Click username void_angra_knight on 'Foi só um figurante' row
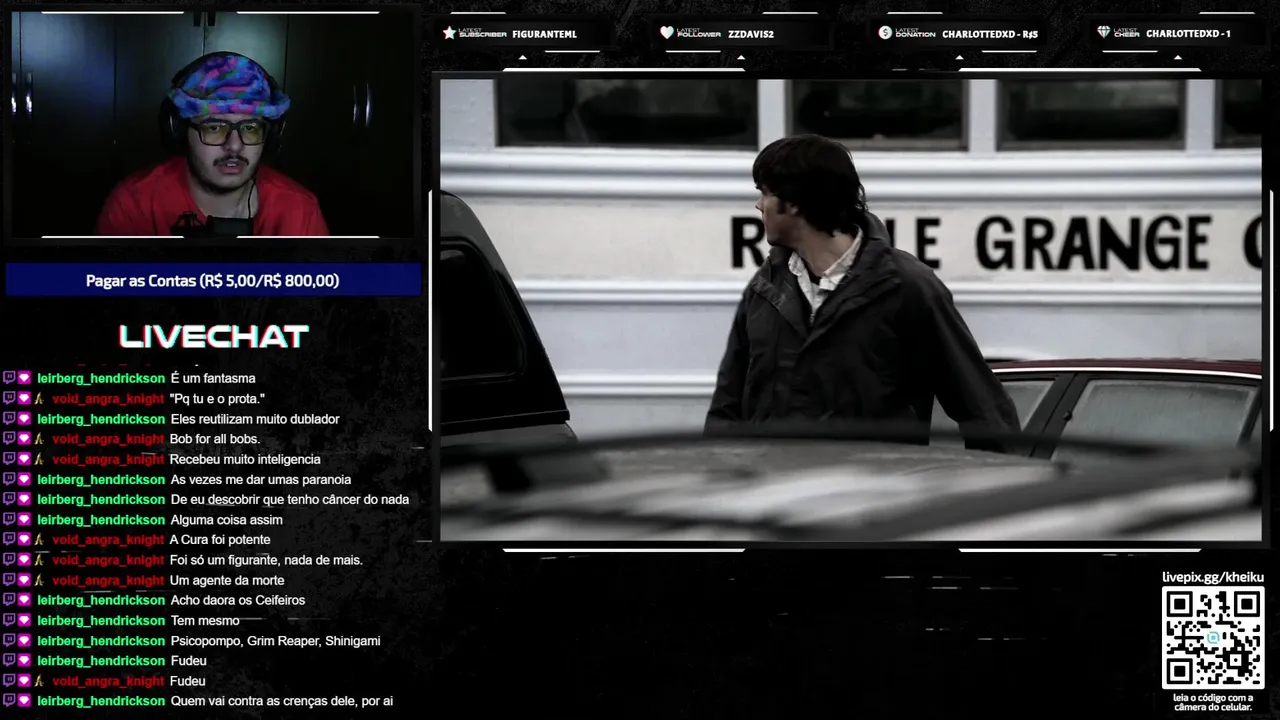This screenshot has width=1280, height=720. coord(108,560)
